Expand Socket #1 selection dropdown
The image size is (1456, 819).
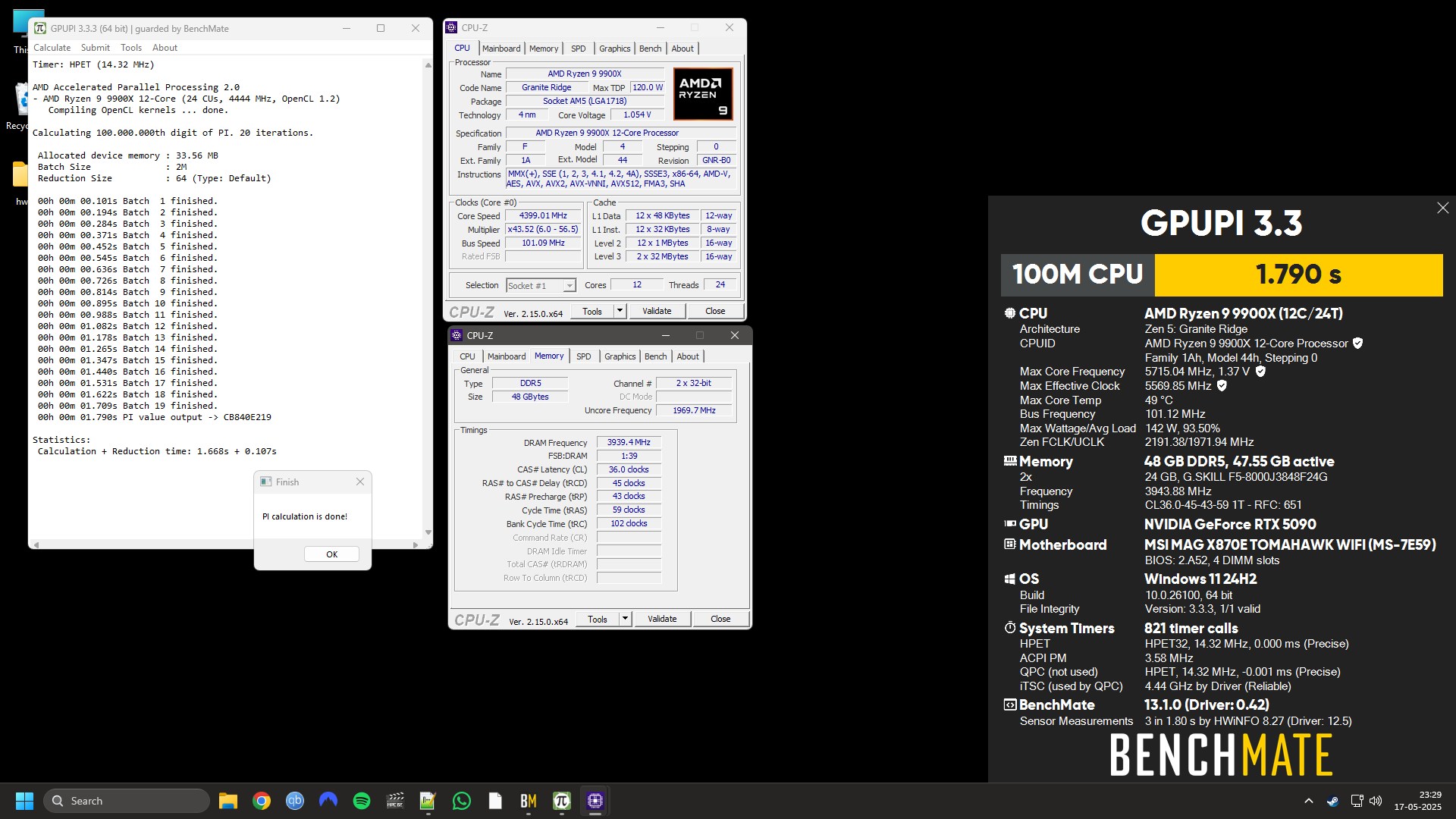pyautogui.click(x=570, y=286)
